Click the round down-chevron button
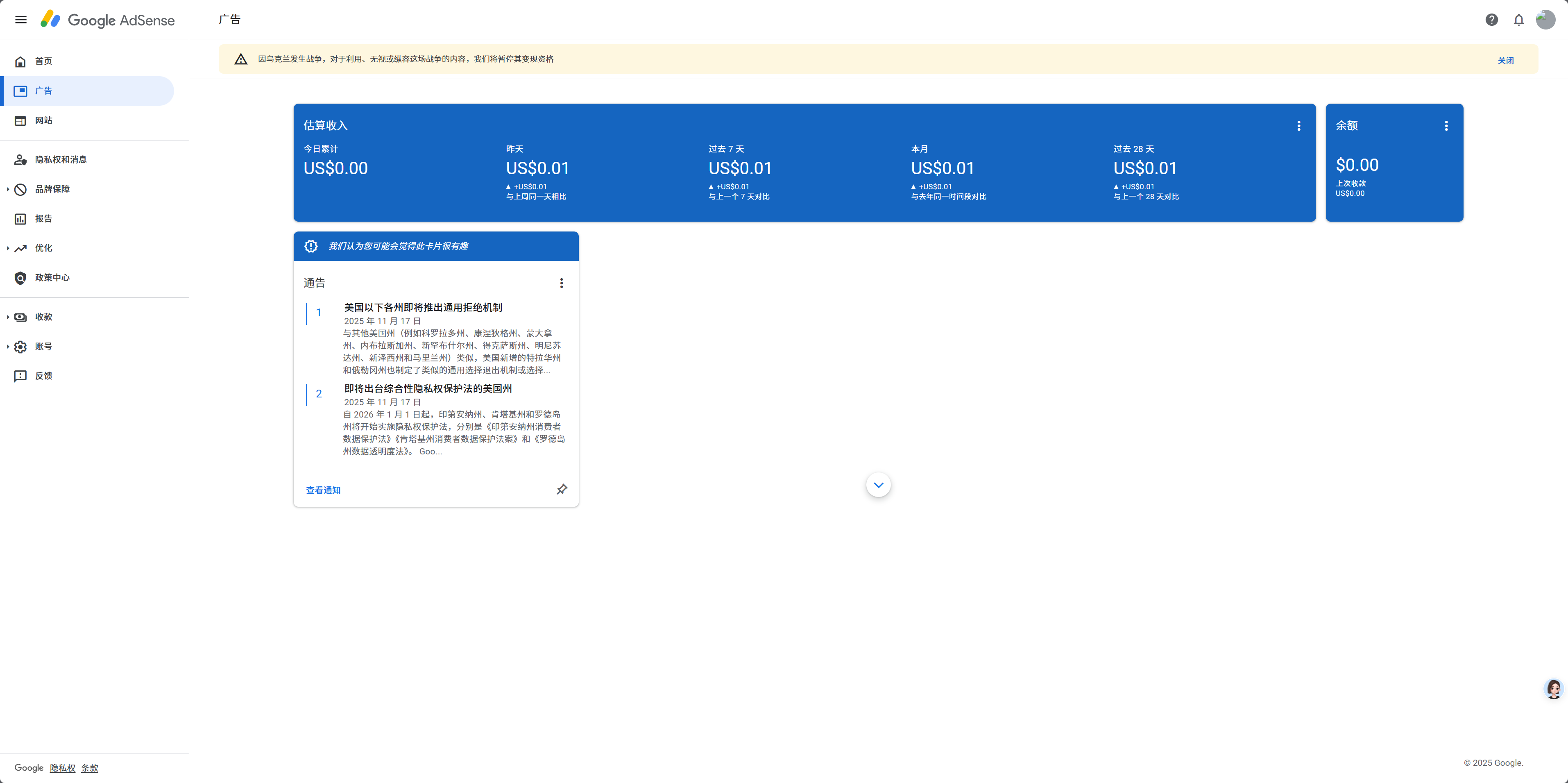Viewport: 1568px width, 783px height. coord(878,485)
